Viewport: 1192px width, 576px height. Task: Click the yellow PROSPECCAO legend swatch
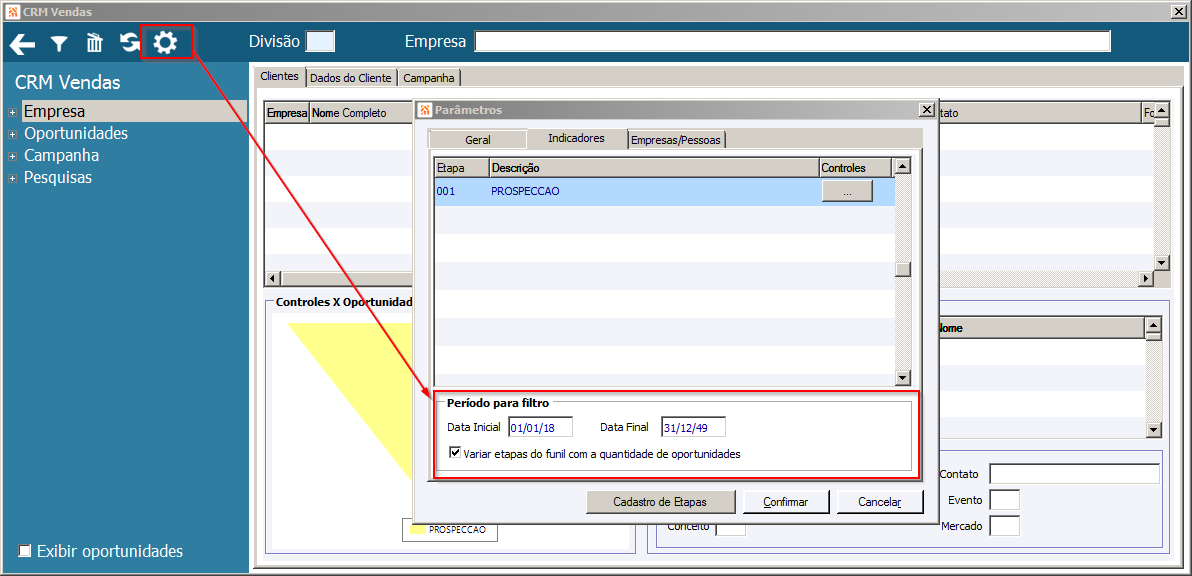418,530
